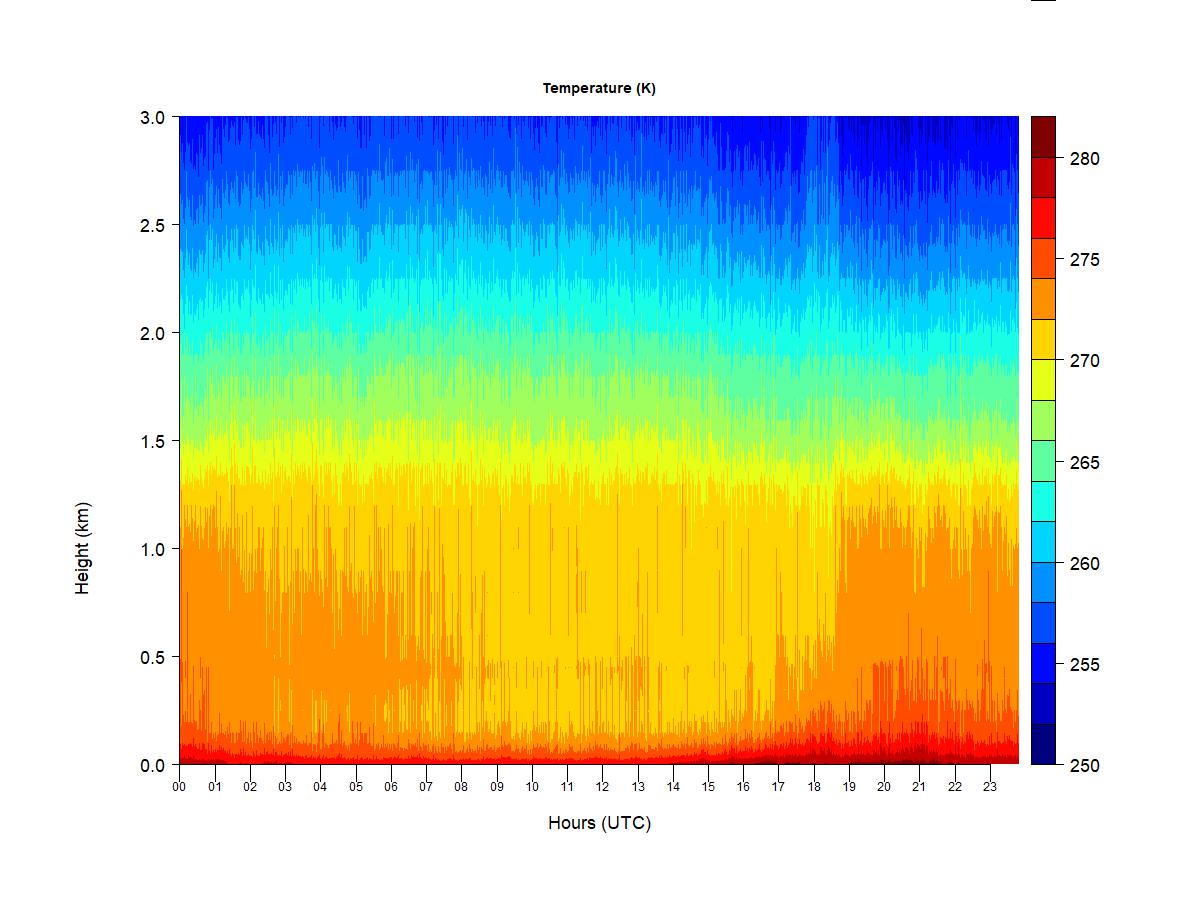Click the 1.5 height axis tick label
This screenshot has height=900, width=1200.
coord(153,441)
